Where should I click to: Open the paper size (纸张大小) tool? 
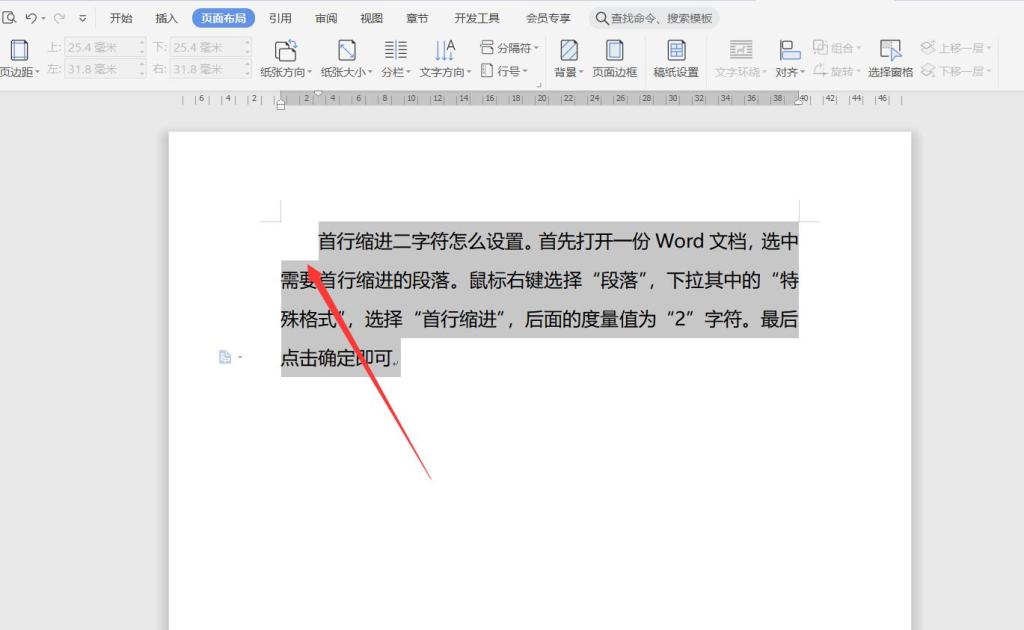pyautogui.click(x=346, y=50)
